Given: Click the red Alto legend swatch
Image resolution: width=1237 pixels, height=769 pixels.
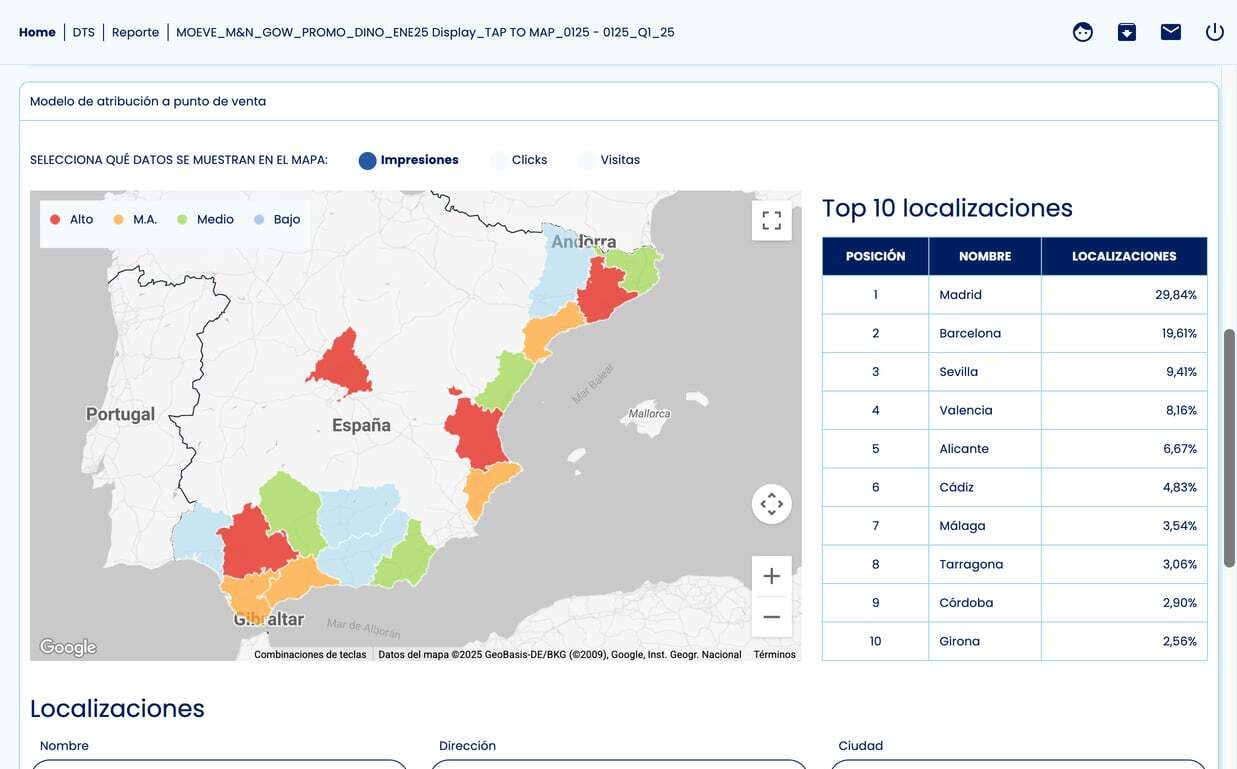Looking at the screenshot, I should pos(55,220).
